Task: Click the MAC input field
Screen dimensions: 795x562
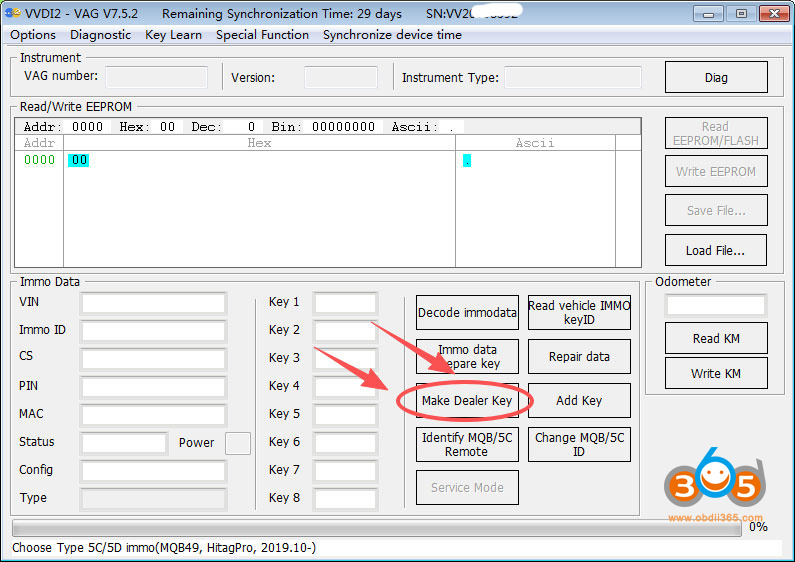Action: (153, 415)
